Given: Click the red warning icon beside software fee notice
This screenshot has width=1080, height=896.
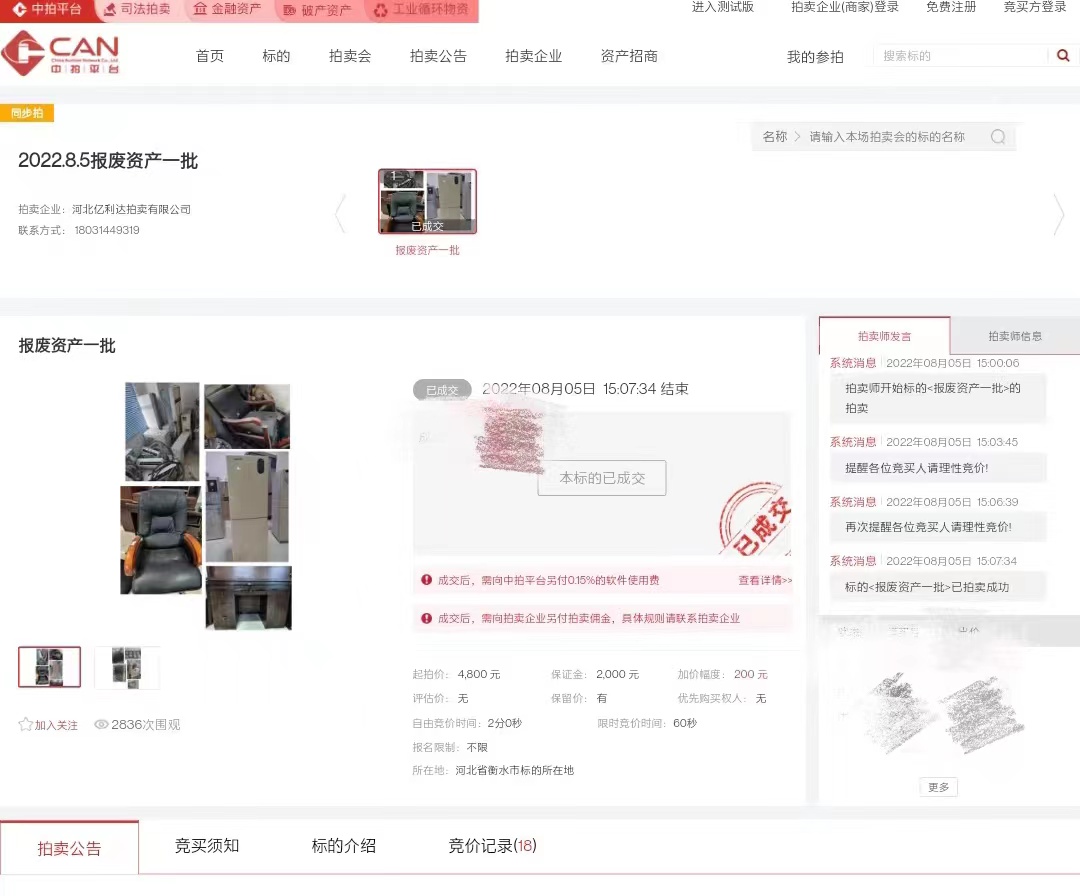Looking at the screenshot, I should pos(427,580).
